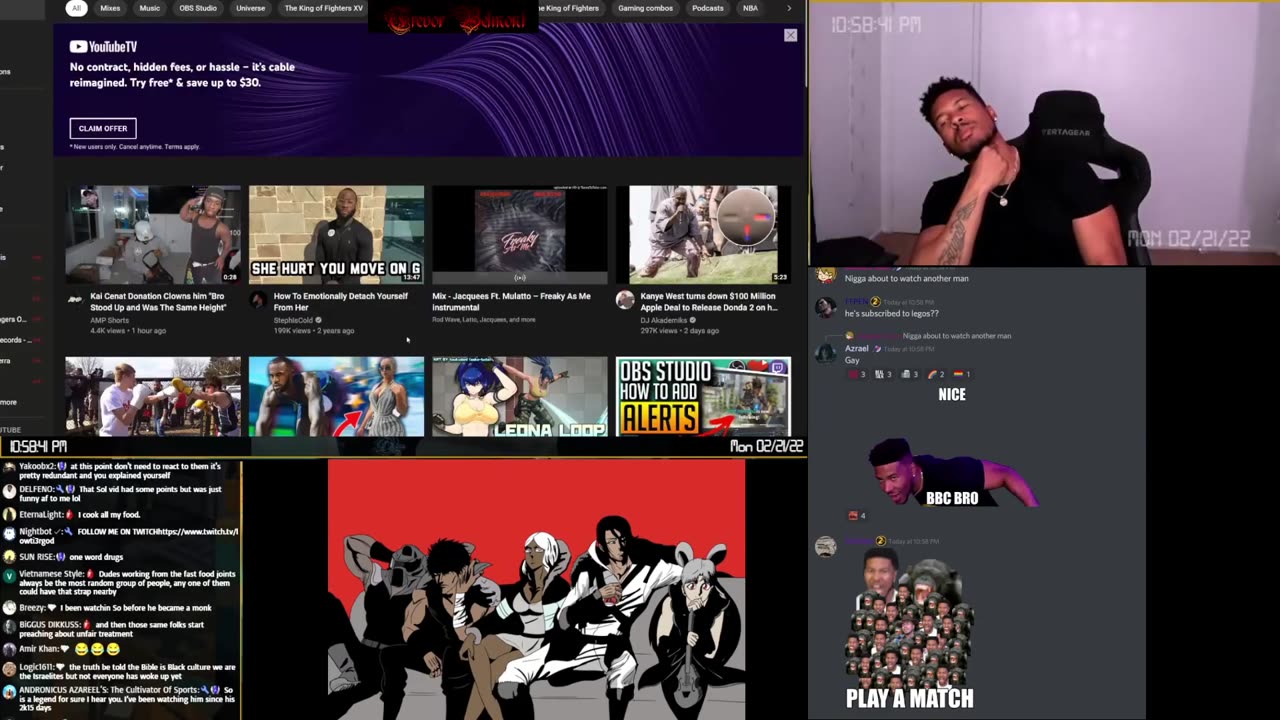Image resolution: width=1280 pixels, height=720 pixels.
Task: Select the Universe chip
Action: [251, 8]
